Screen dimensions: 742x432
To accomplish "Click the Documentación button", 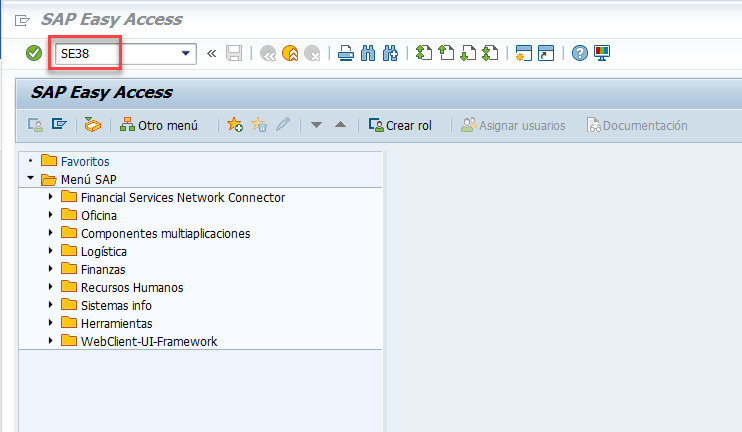I will click(637, 125).
